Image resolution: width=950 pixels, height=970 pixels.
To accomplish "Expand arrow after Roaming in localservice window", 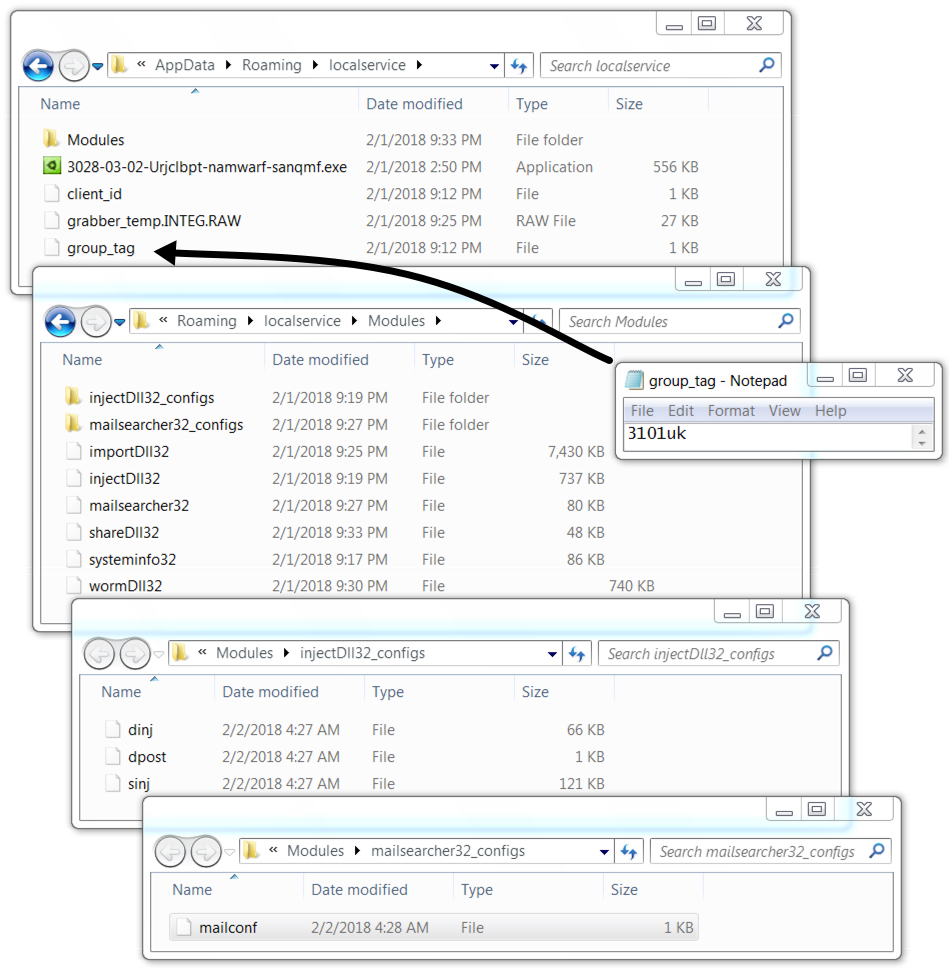I will [315, 65].
